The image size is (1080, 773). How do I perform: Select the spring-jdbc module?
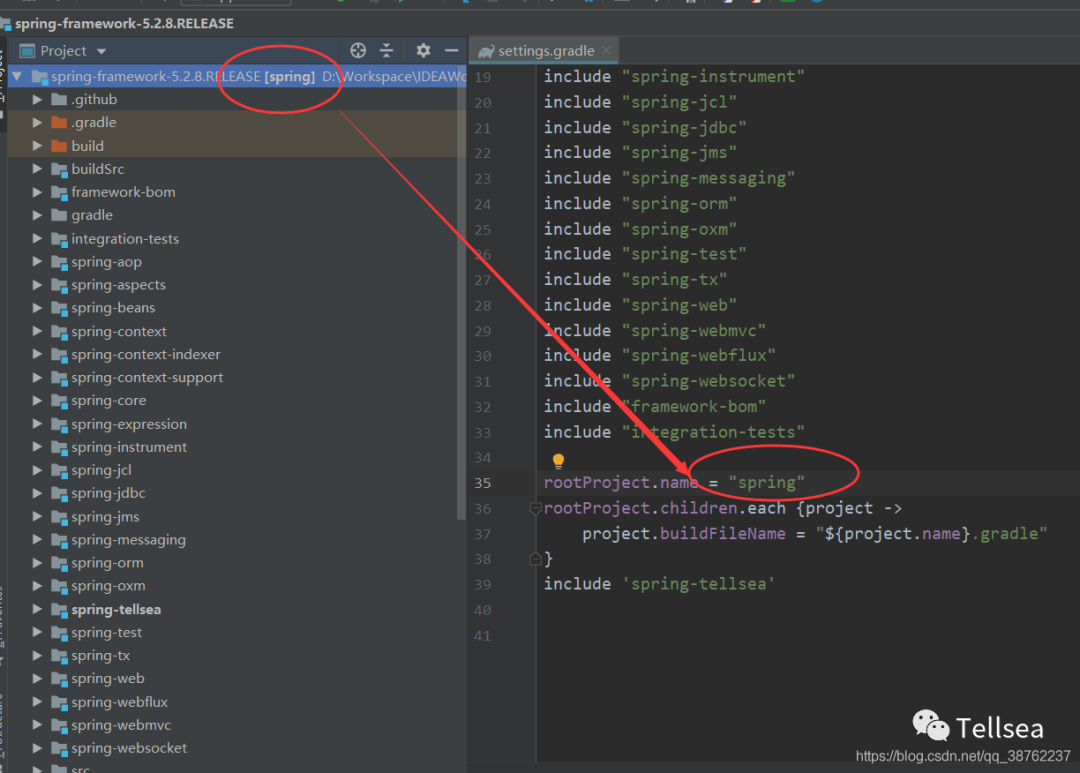[108, 493]
